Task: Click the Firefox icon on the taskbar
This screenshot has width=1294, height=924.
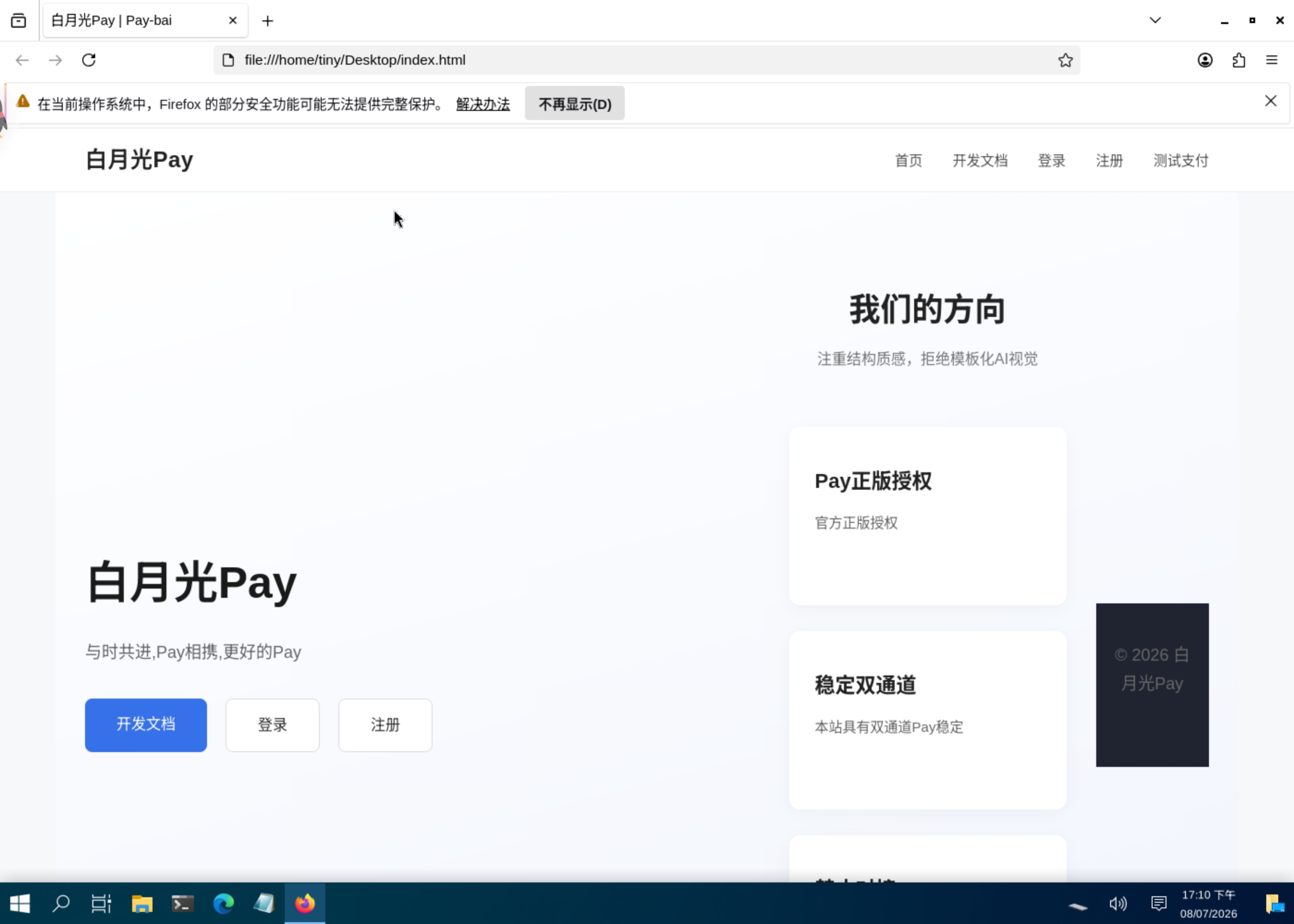Action: coord(305,904)
